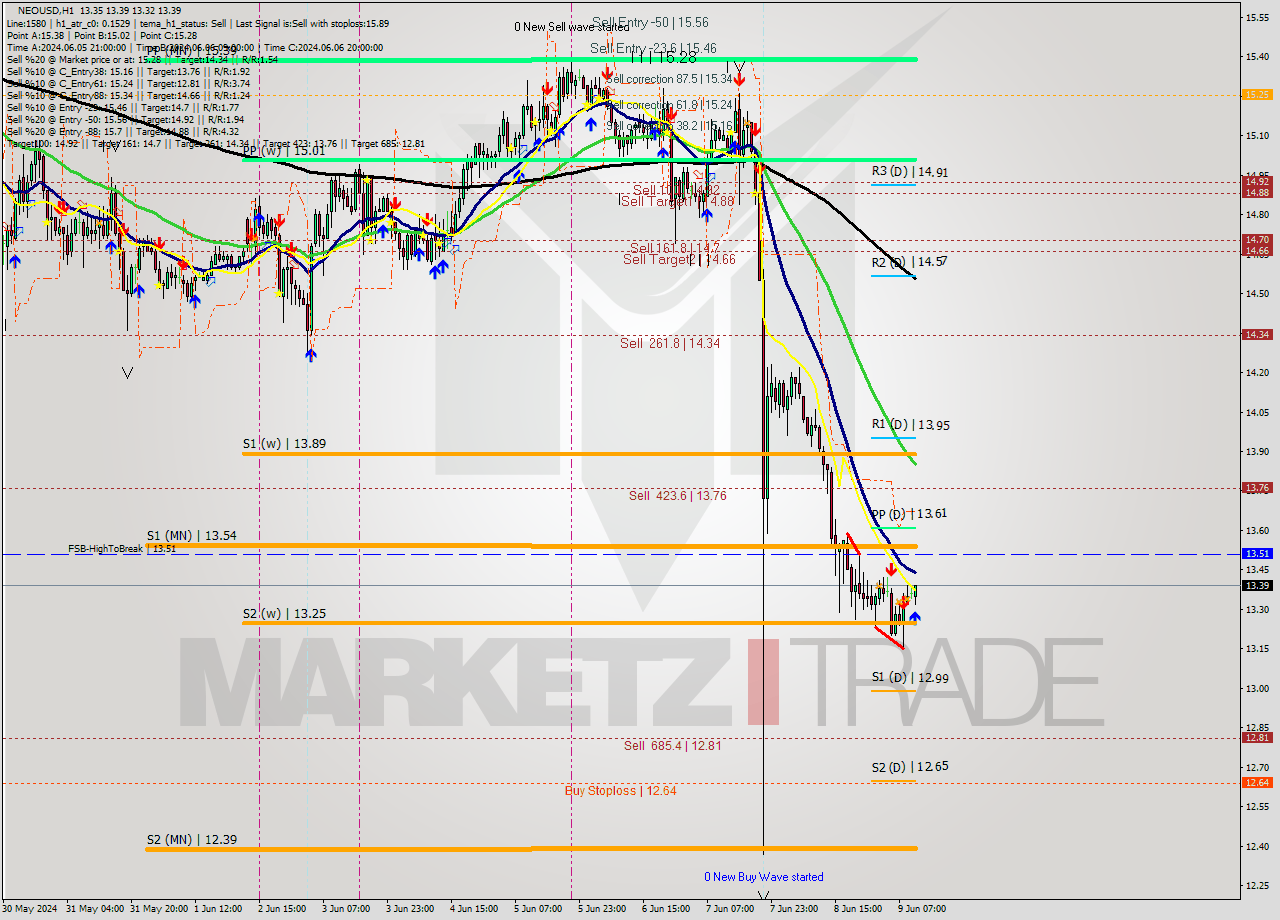Select the S2 (D) | 12.65 label

[909, 767]
